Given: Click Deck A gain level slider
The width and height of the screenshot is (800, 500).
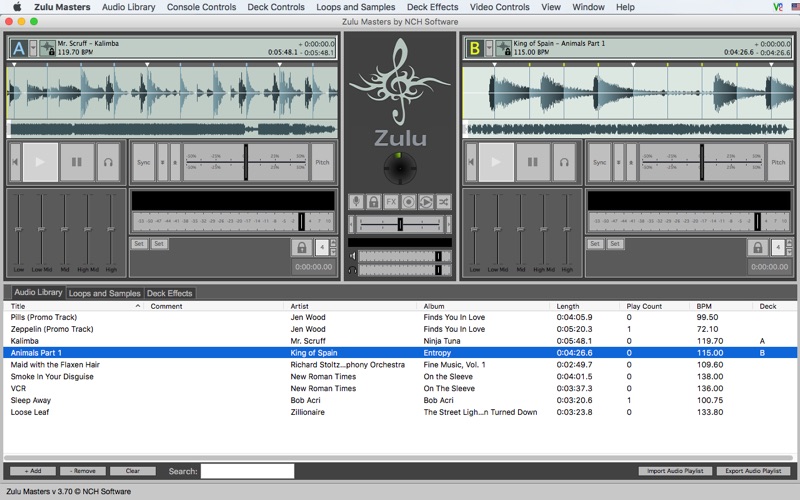Looking at the screenshot, I should point(302,221).
